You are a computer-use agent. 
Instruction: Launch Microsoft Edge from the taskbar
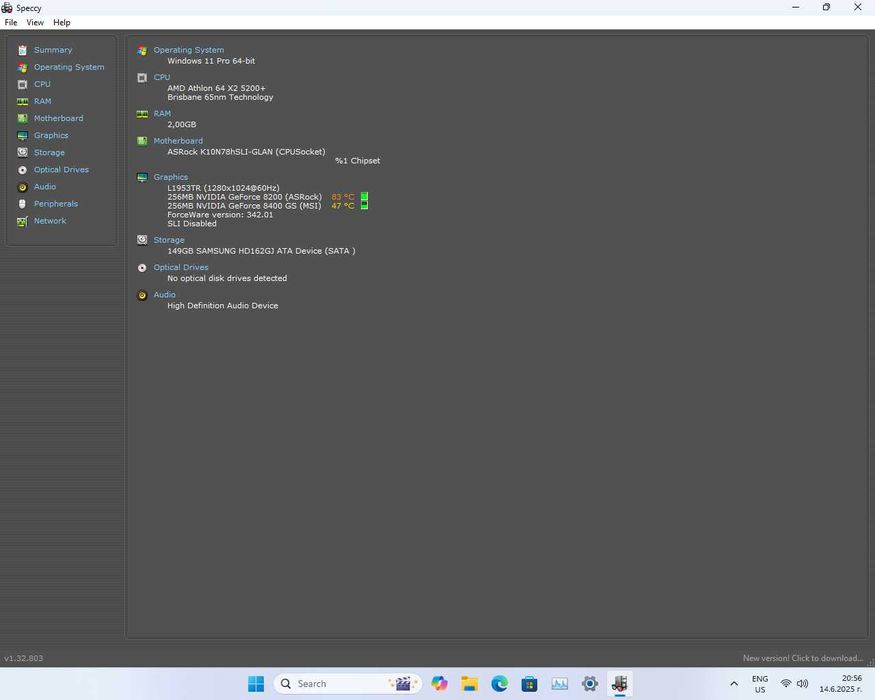pos(499,684)
